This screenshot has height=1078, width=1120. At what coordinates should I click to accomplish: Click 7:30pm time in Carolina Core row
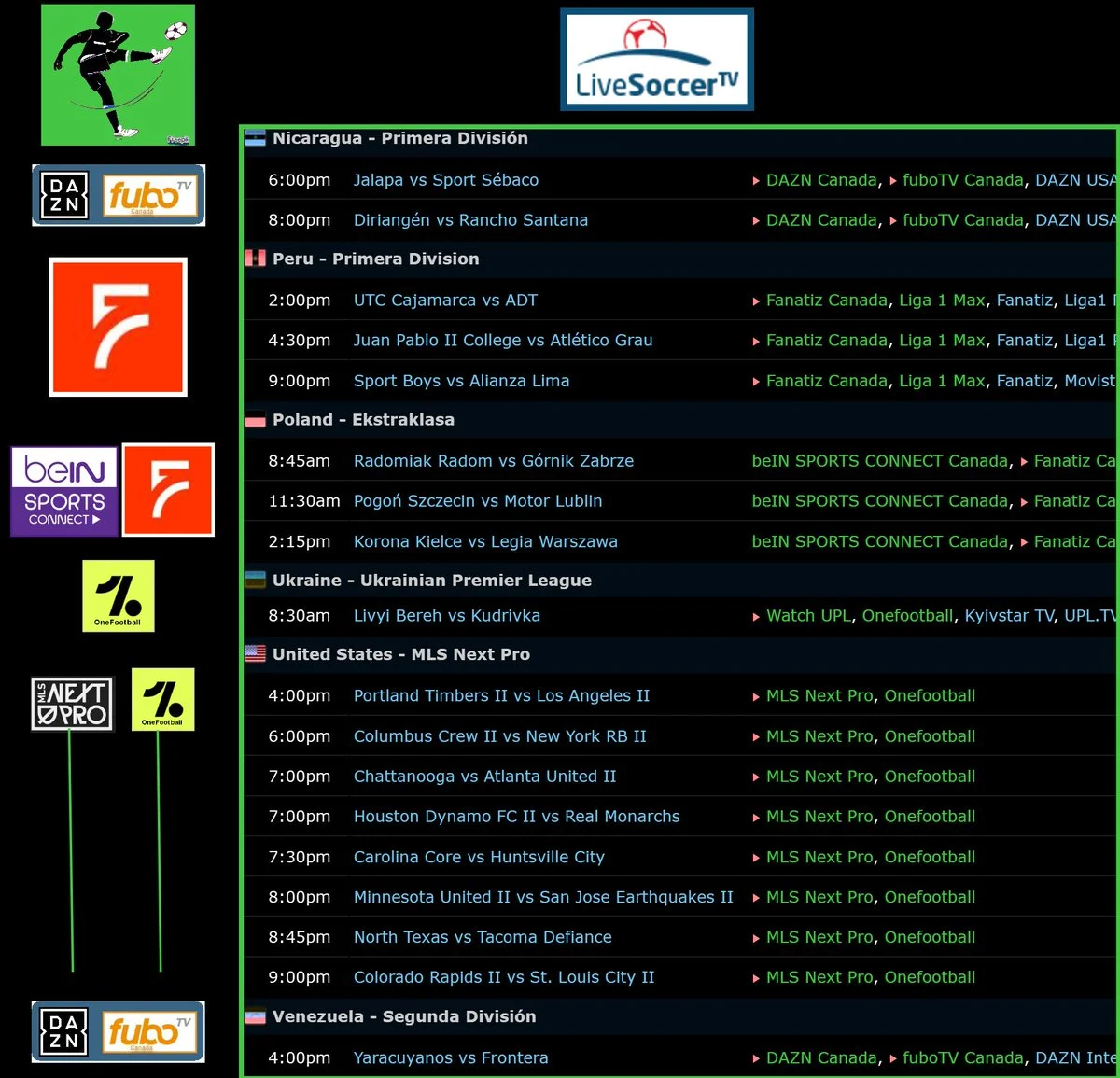[x=300, y=857]
